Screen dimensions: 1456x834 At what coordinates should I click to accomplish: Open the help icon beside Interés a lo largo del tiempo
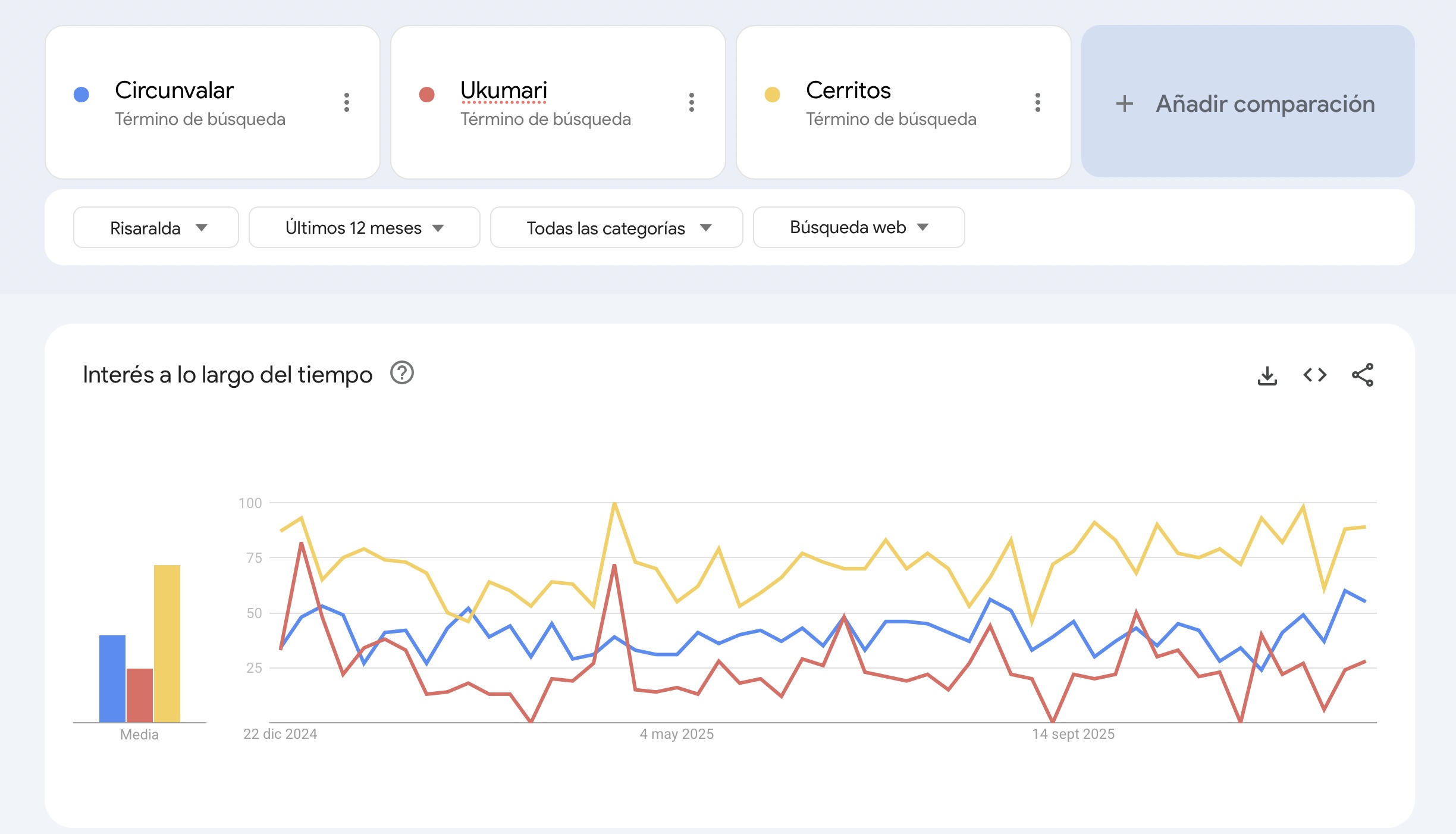click(402, 373)
